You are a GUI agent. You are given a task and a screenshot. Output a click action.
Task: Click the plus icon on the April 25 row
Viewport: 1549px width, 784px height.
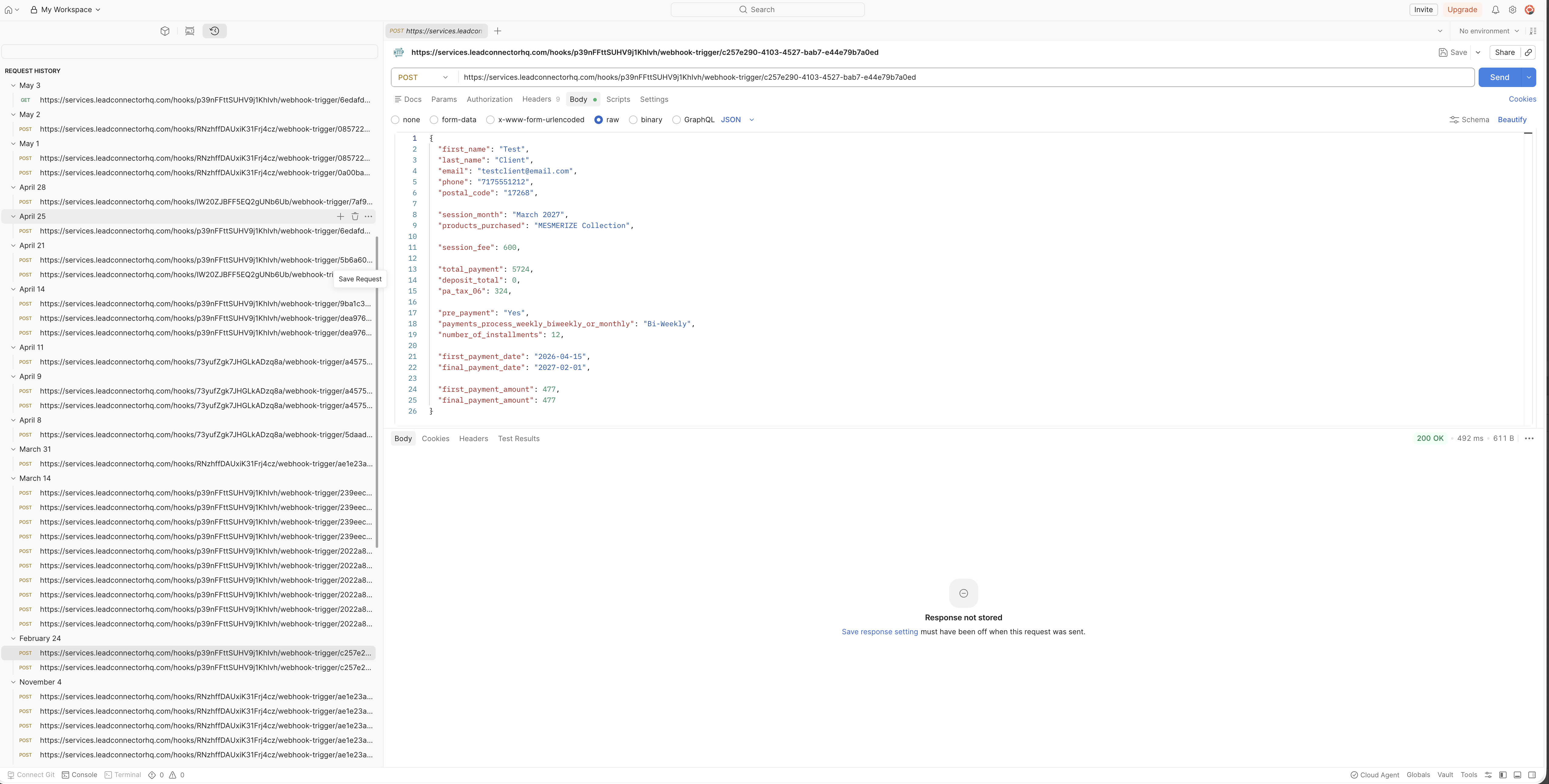coord(340,216)
